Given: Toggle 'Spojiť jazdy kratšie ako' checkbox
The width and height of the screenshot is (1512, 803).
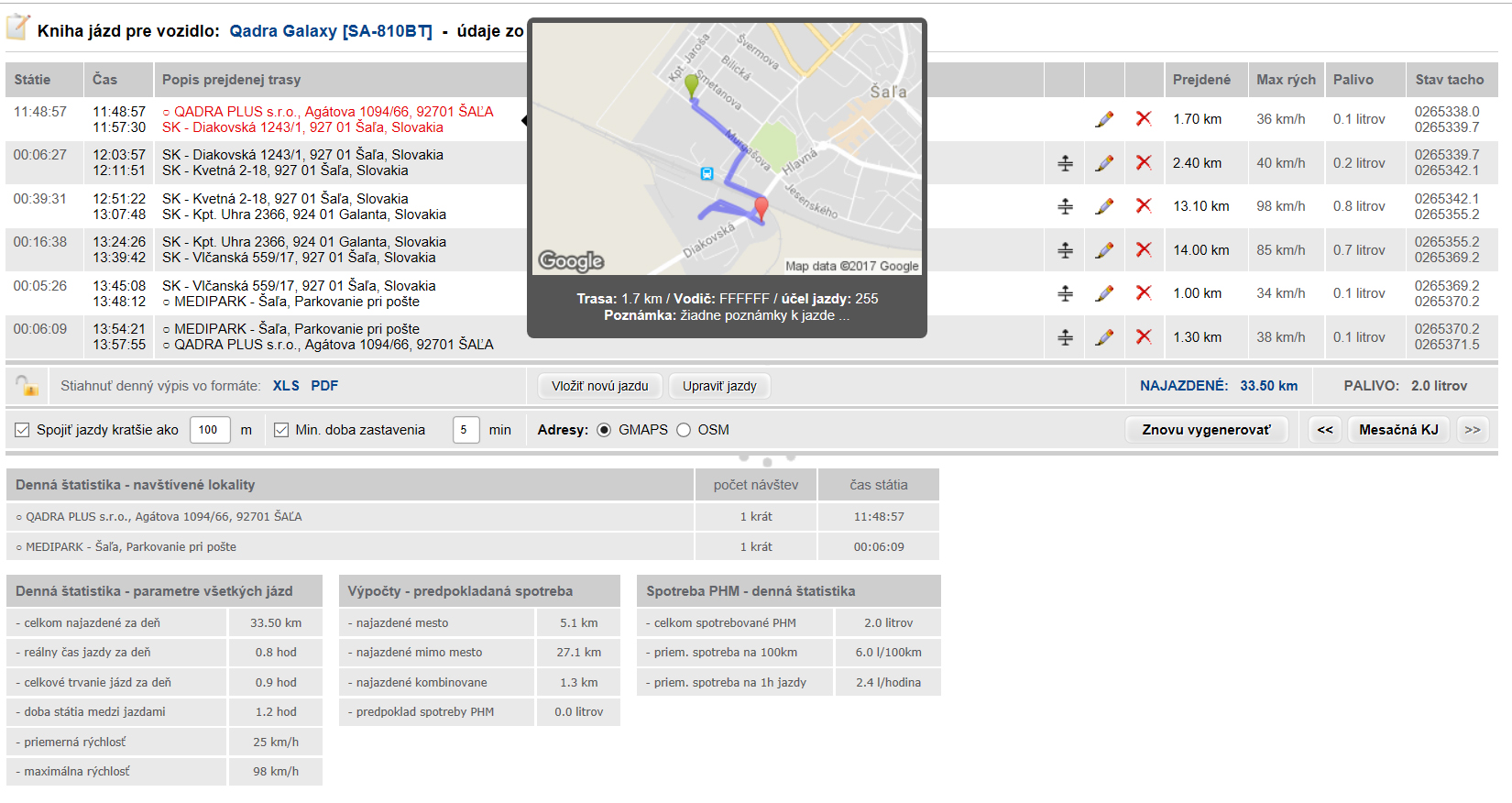Looking at the screenshot, I should [22, 430].
